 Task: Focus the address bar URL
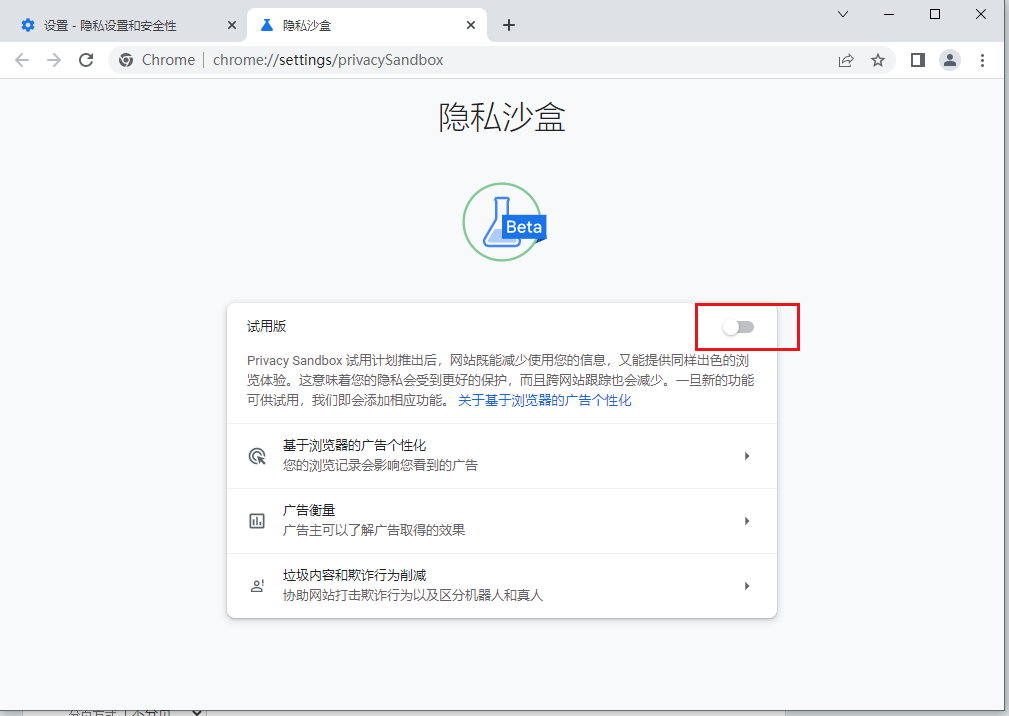328,60
